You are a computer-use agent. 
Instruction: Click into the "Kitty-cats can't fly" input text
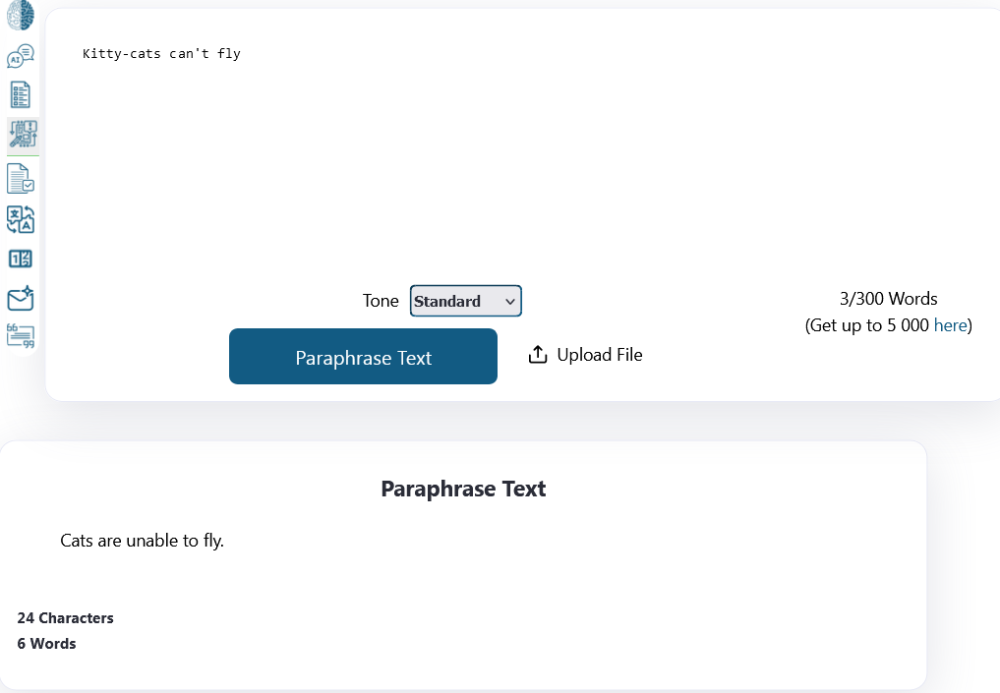161,54
